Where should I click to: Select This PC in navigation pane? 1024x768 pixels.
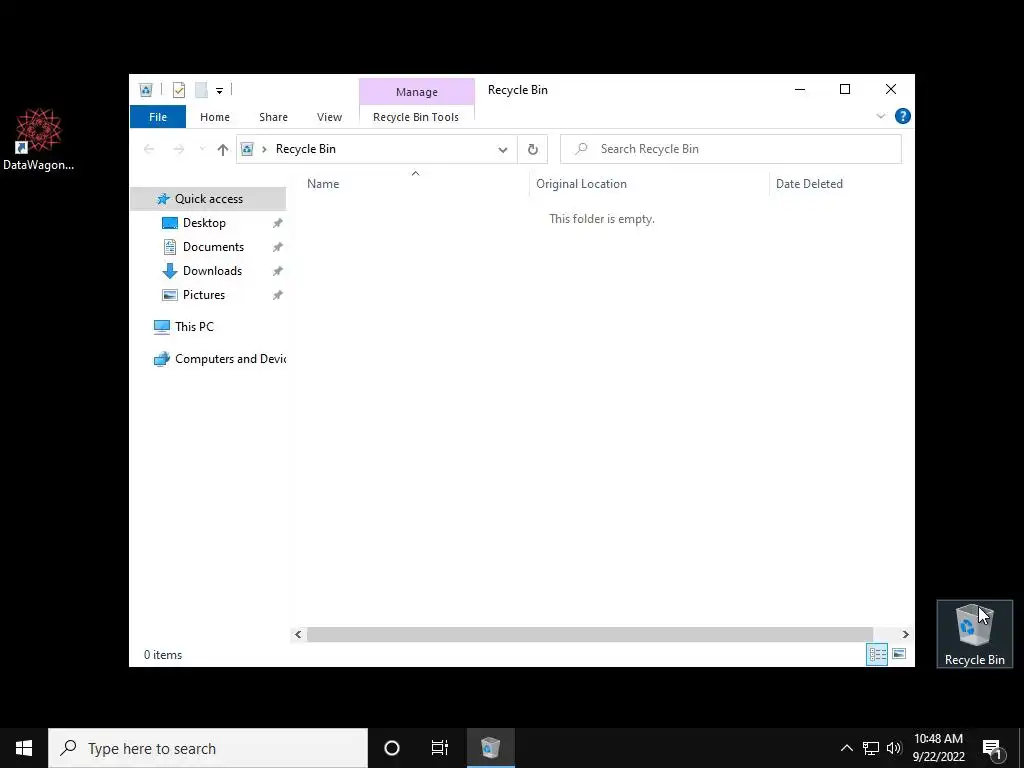pos(194,327)
